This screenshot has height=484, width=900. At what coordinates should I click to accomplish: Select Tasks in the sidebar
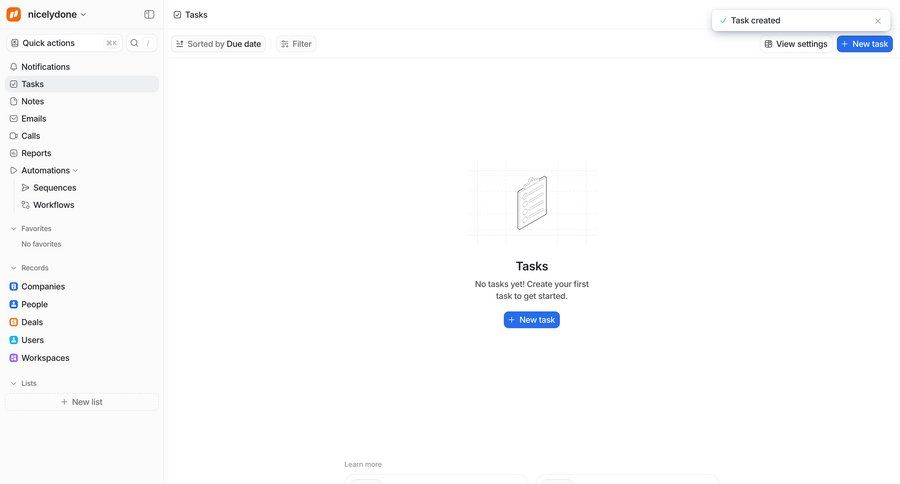pos(82,84)
